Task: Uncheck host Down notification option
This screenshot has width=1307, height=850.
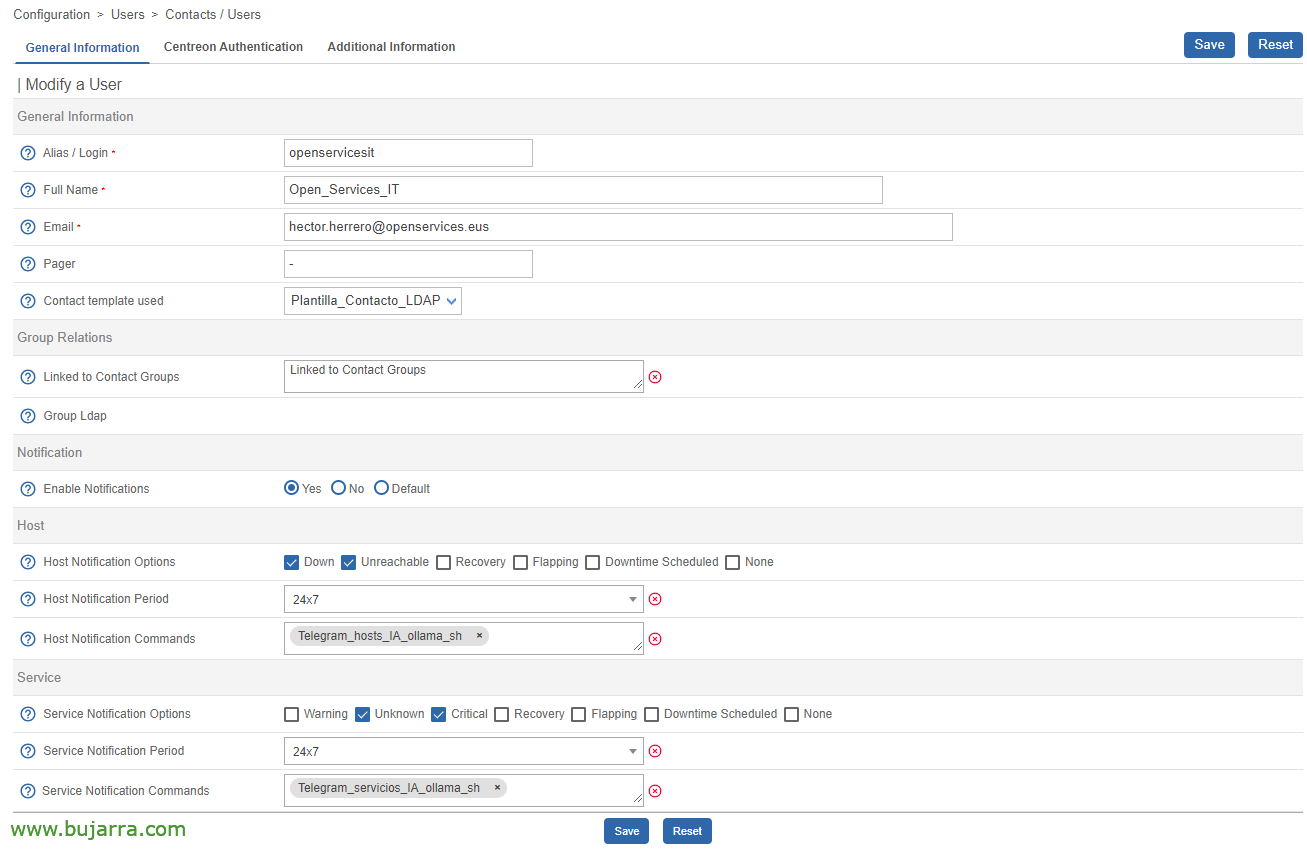Action: (291, 562)
